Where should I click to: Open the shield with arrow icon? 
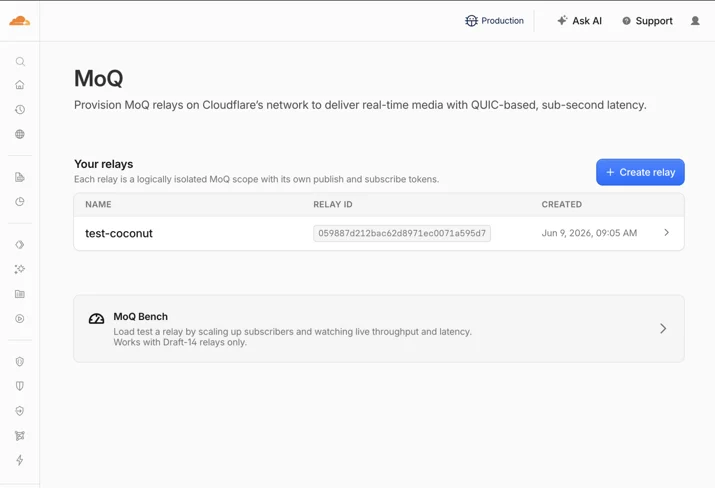pyautogui.click(x=20, y=411)
